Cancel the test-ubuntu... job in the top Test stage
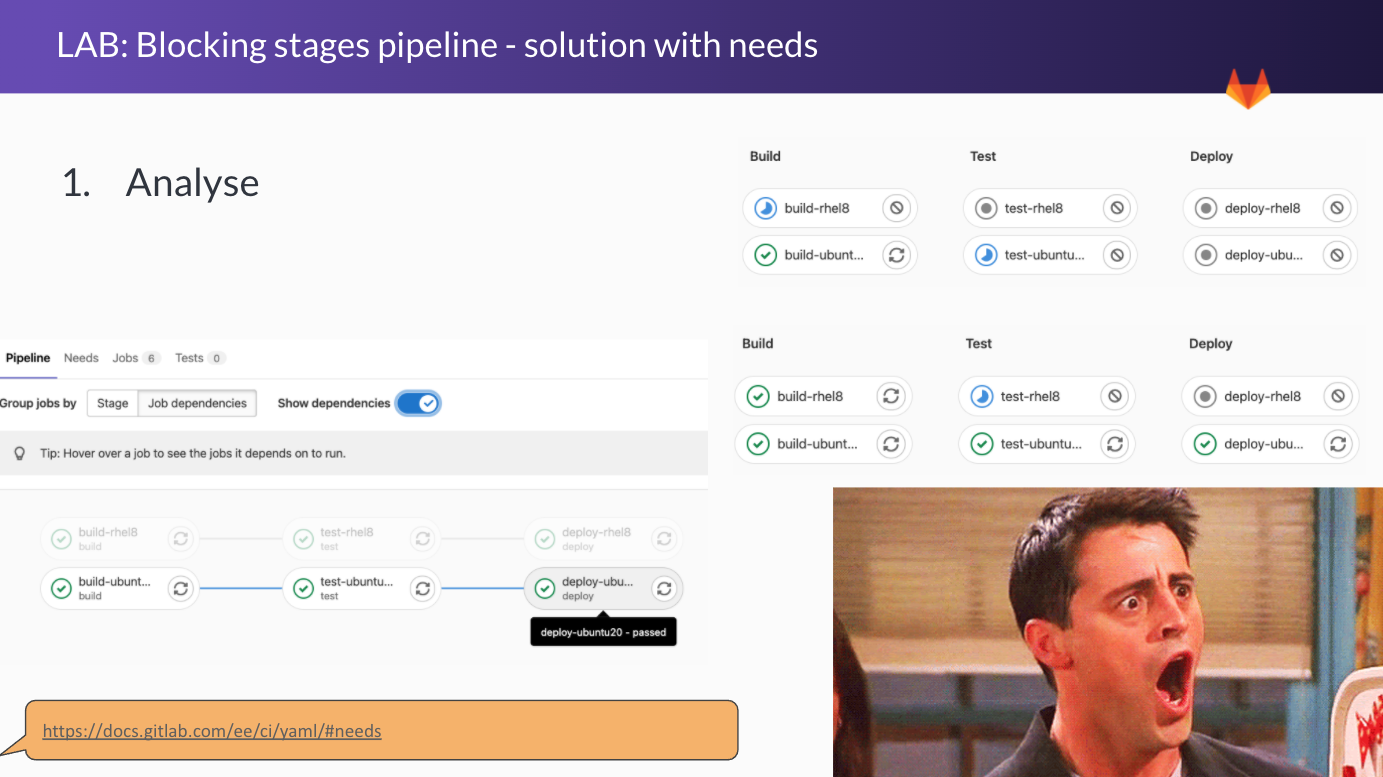The width and height of the screenshot is (1383, 777). pos(1116,255)
